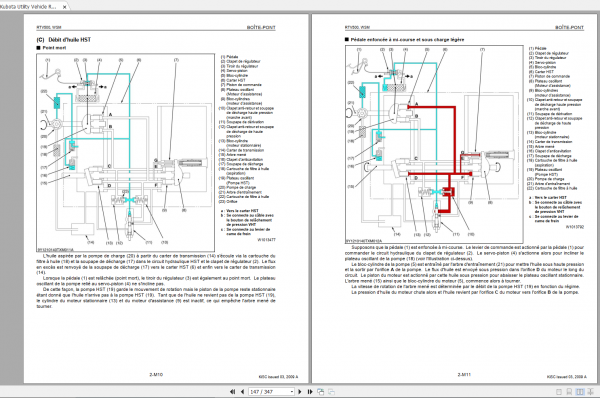600x398 pixels.
Task: Click the "Pédale enfoncée à mi-course" heading
Action: [407, 39]
